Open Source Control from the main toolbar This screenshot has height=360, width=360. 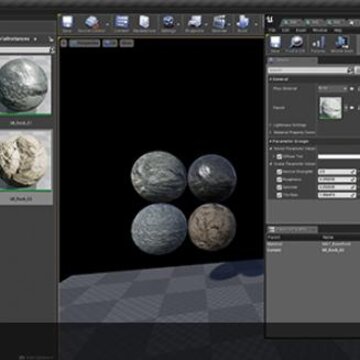pyautogui.click(x=91, y=22)
